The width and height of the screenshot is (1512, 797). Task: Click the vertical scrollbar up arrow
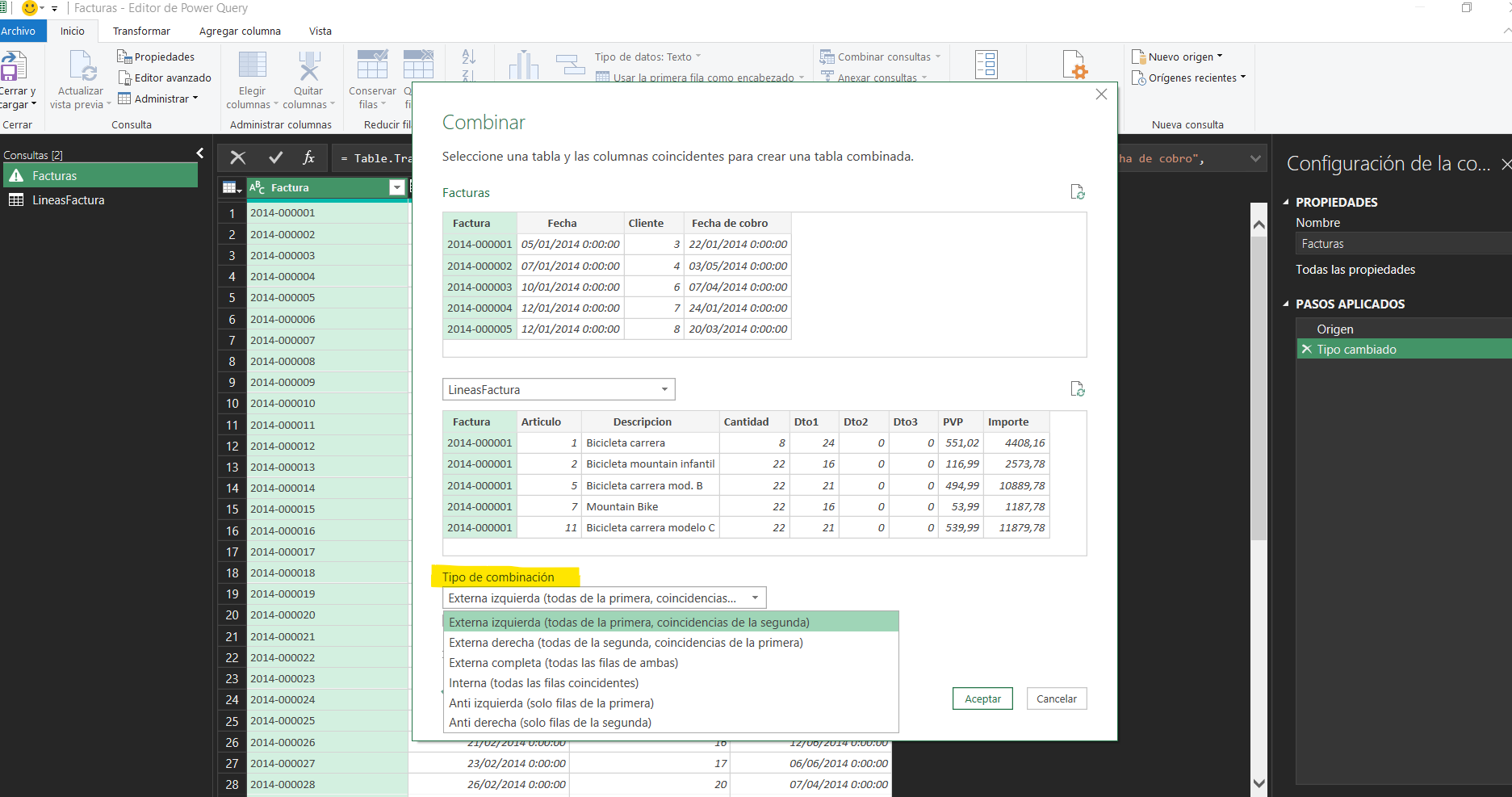tap(1259, 224)
